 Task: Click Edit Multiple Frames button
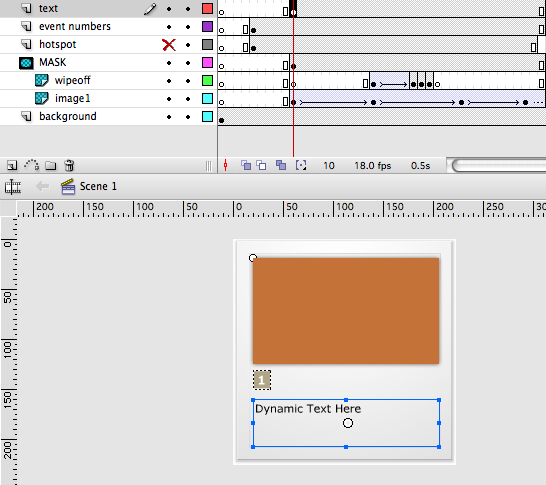[281, 165]
